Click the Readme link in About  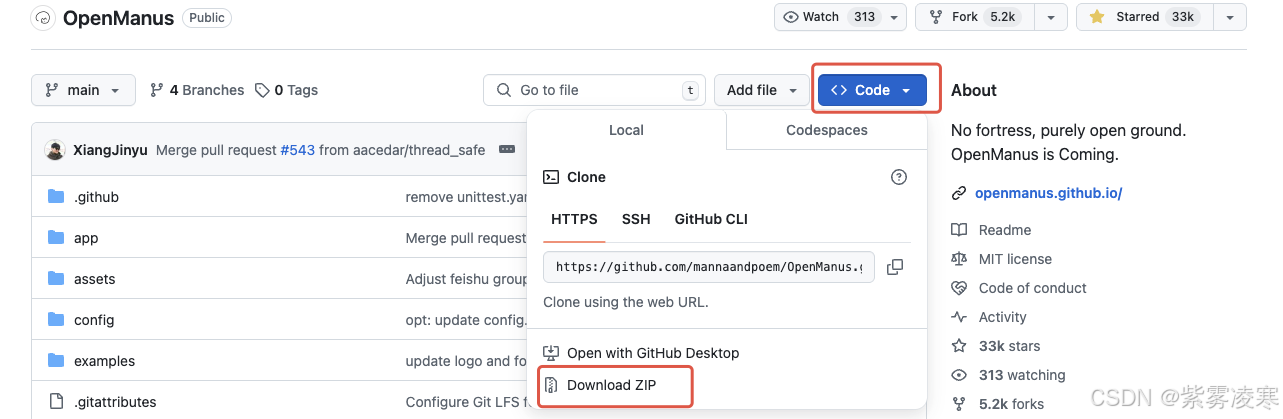coord(1005,230)
